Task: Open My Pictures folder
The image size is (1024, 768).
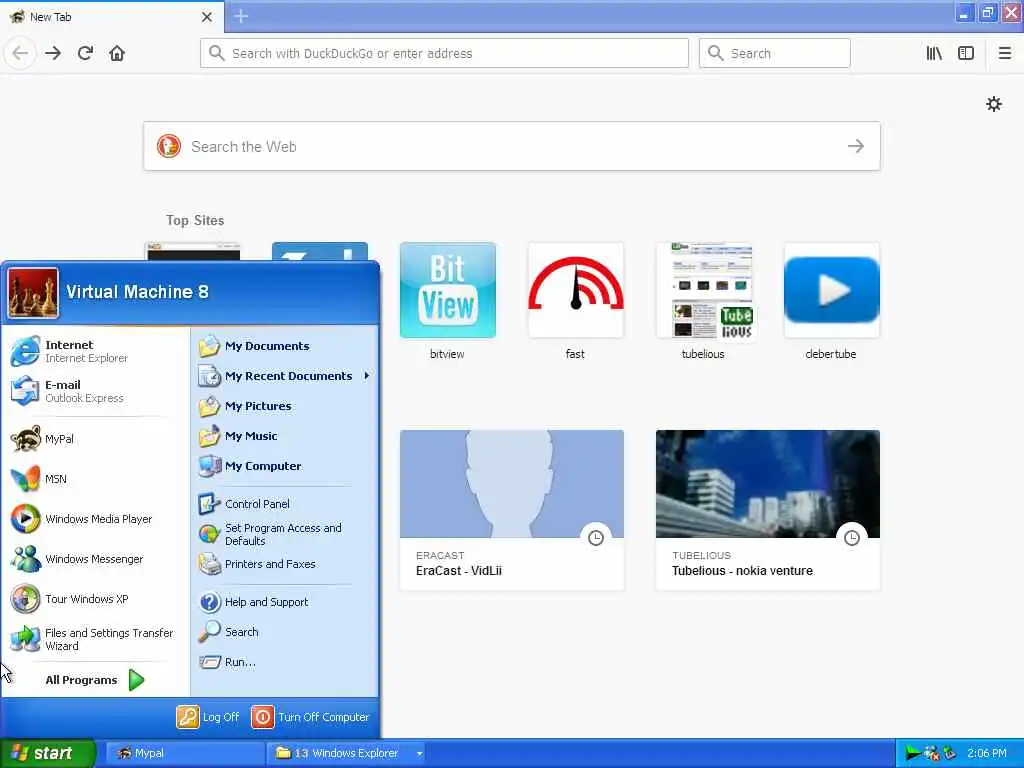Action: click(285, 406)
